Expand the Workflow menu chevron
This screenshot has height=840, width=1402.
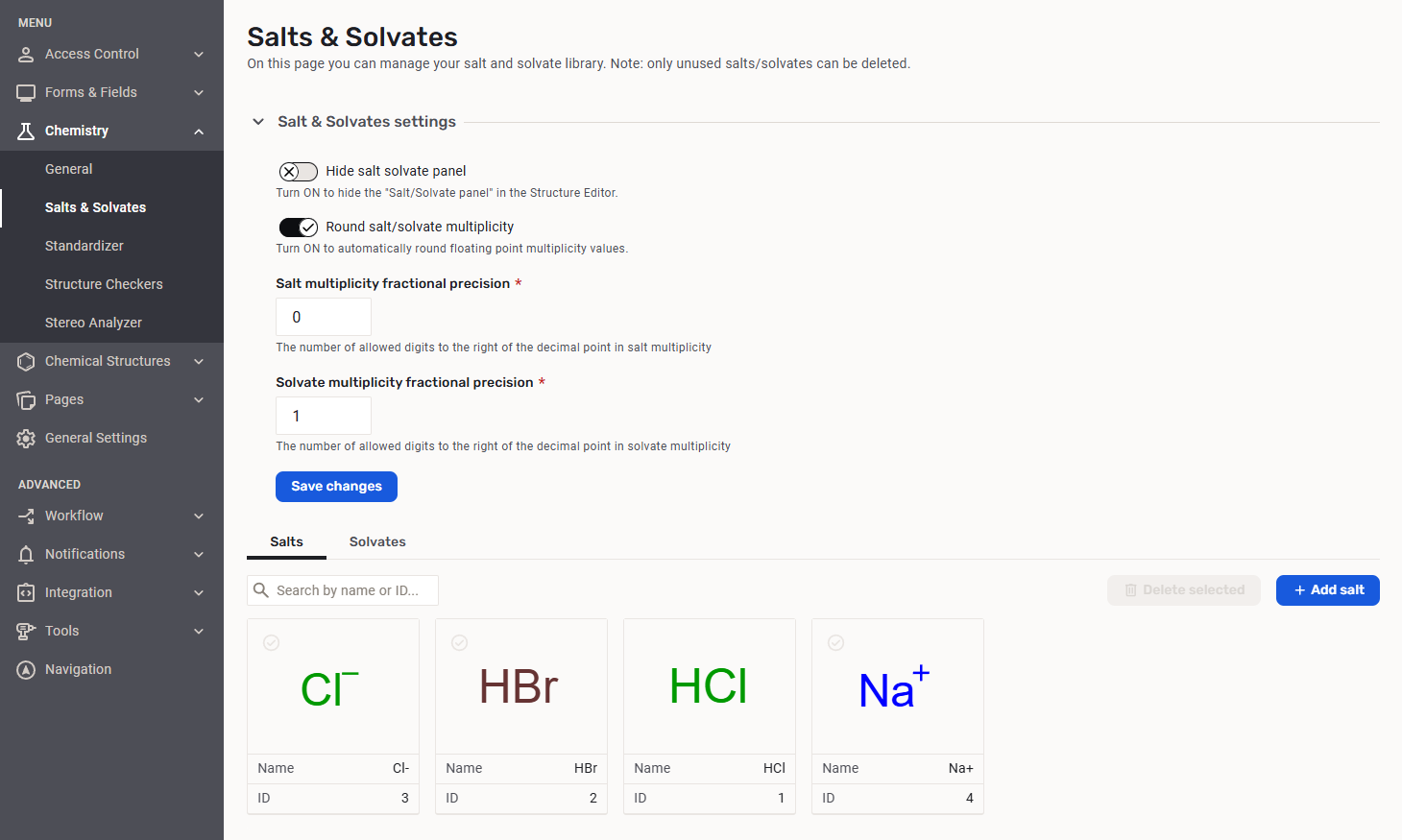[199, 516]
